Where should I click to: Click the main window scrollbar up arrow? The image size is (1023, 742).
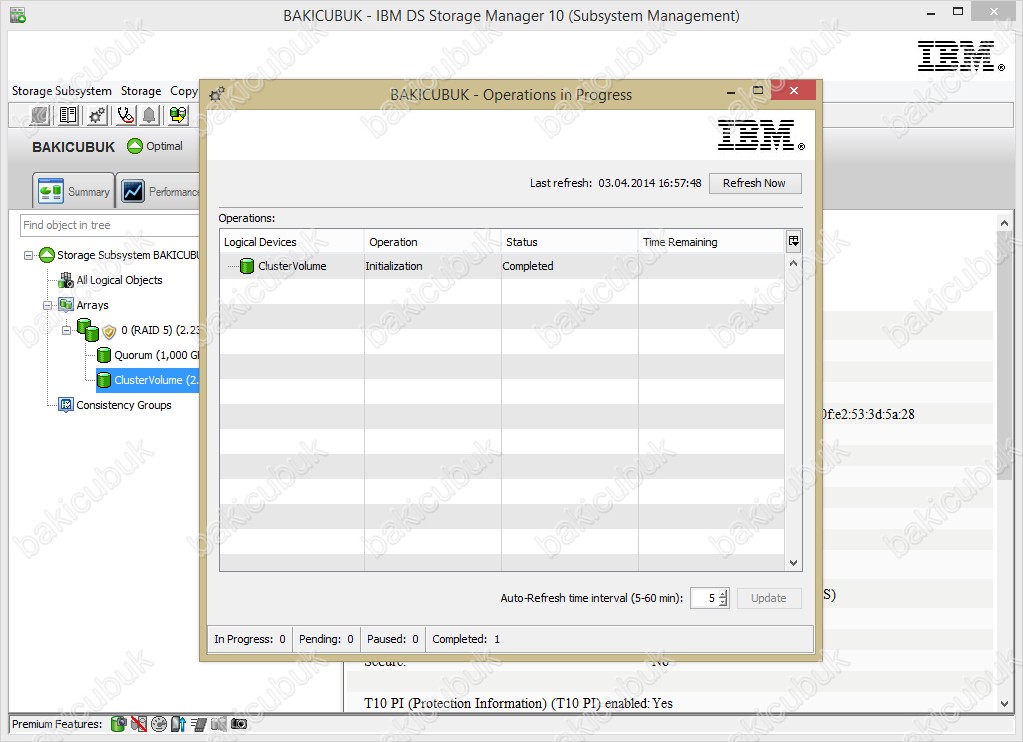(x=1005, y=223)
